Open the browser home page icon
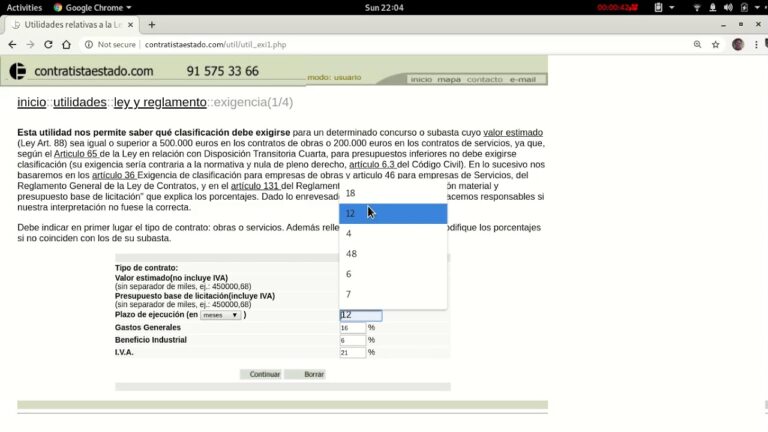Screen dimensions: 768x432 (66, 45)
